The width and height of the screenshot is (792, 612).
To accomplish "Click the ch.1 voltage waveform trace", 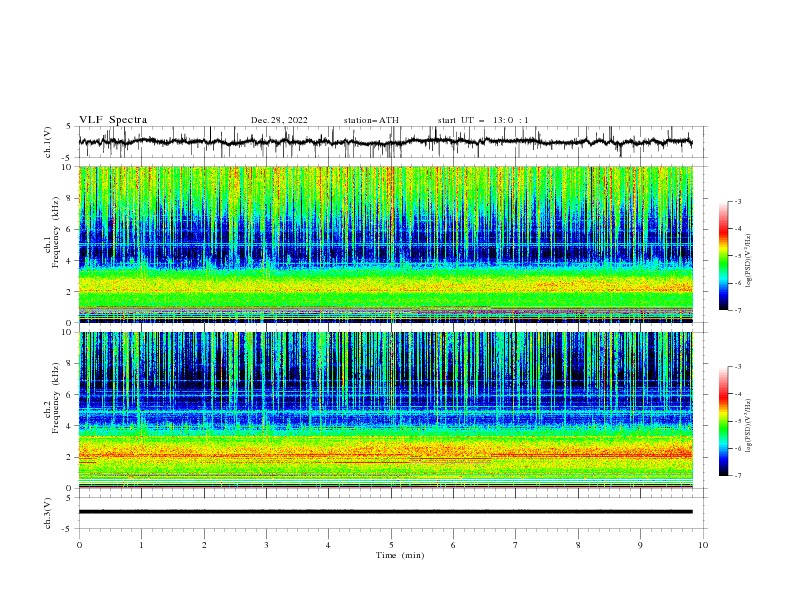I will (x=385, y=142).
